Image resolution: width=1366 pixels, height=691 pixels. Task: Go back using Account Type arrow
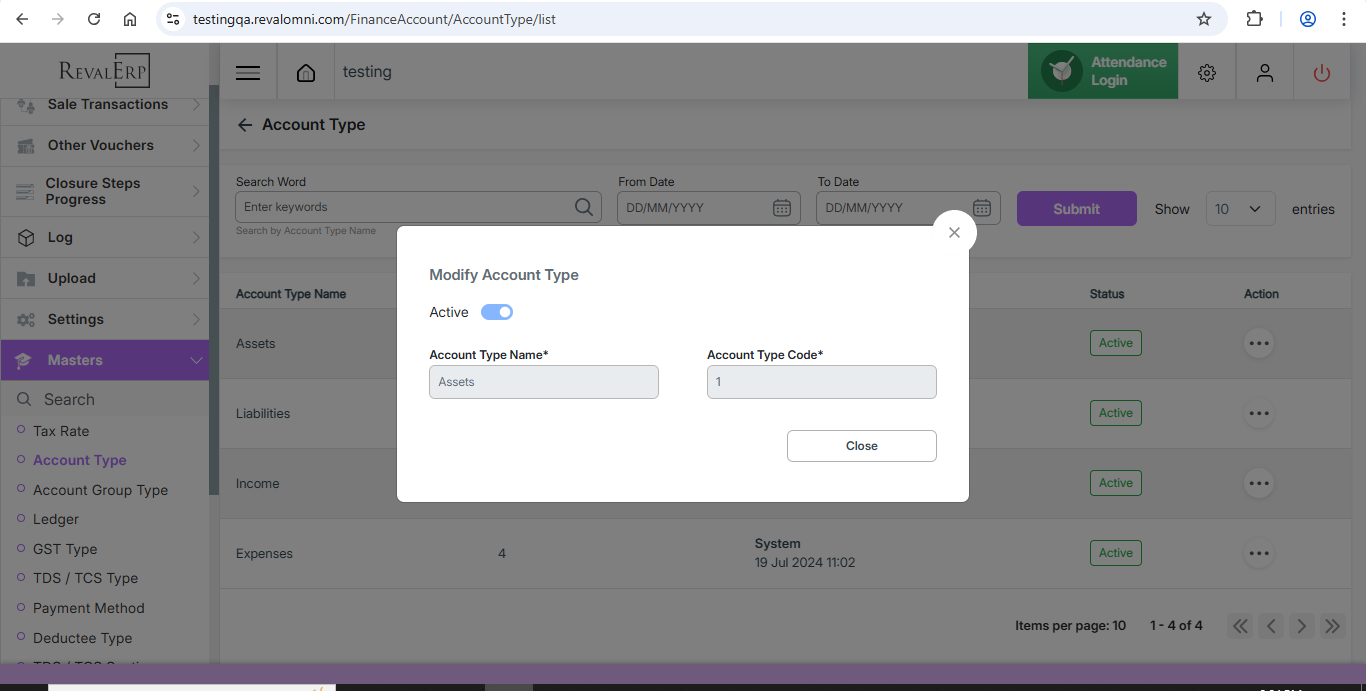tap(245, 125)
